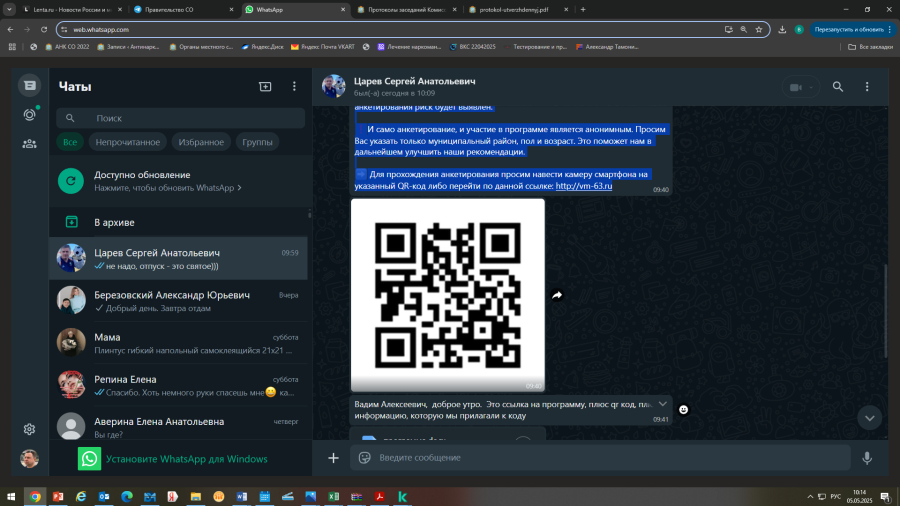Open "АНК СО 2022" bookmark
The height and width of the screenshot is (506, 900).
pos(67,47)
